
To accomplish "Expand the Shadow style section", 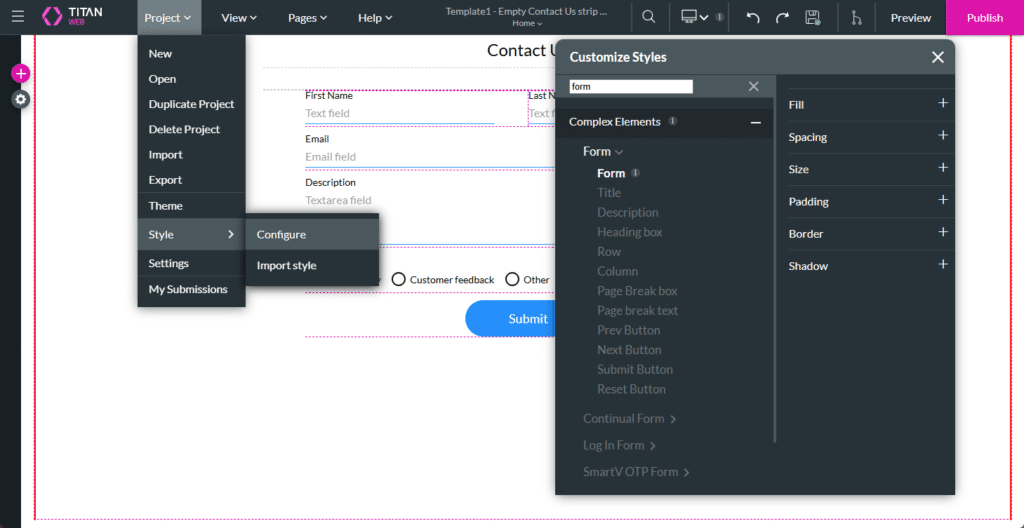I will (x=942, y=265).
